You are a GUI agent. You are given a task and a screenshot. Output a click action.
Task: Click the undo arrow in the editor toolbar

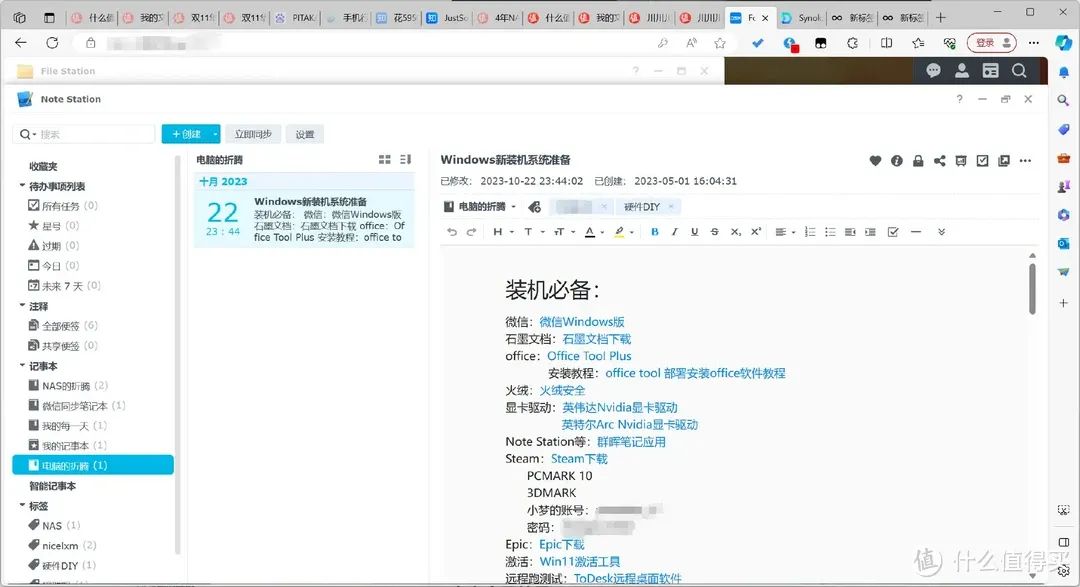[453, 232]
